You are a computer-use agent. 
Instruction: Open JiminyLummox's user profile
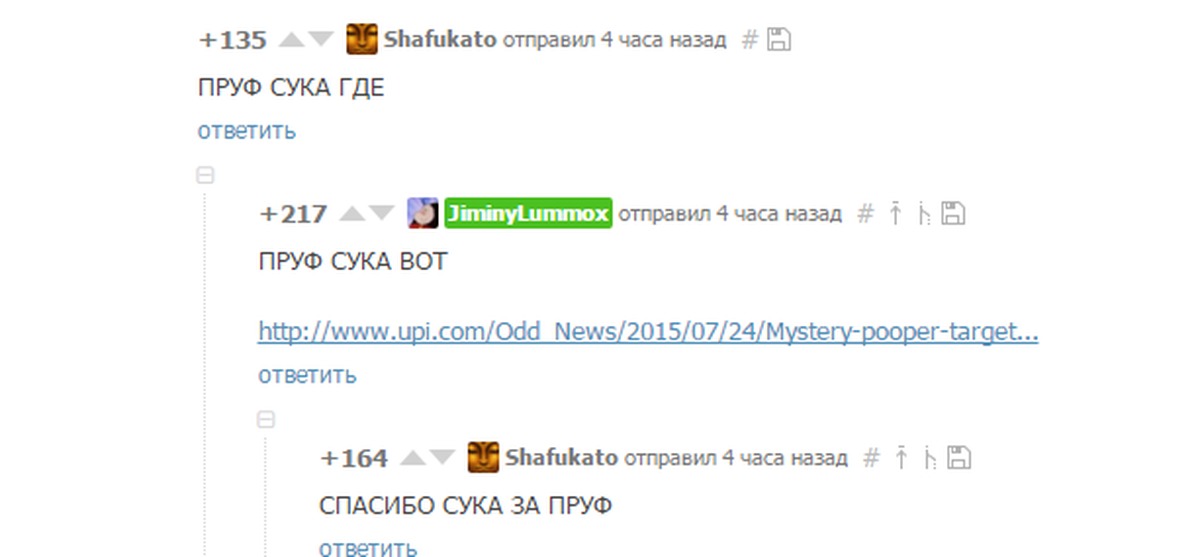tap(528, 213)
